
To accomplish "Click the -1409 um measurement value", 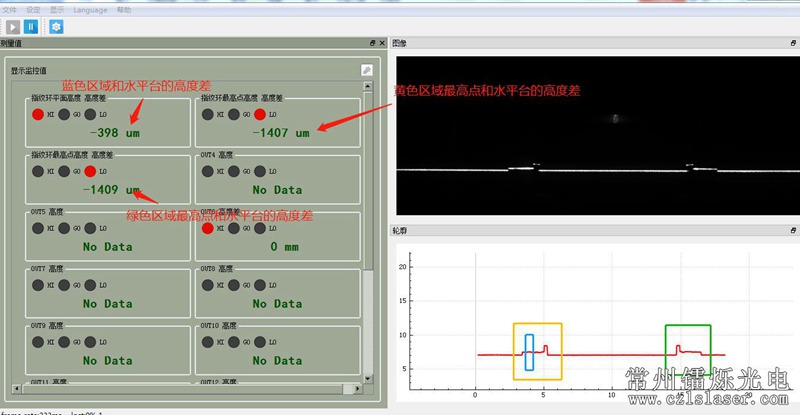I will coord(101,189).
